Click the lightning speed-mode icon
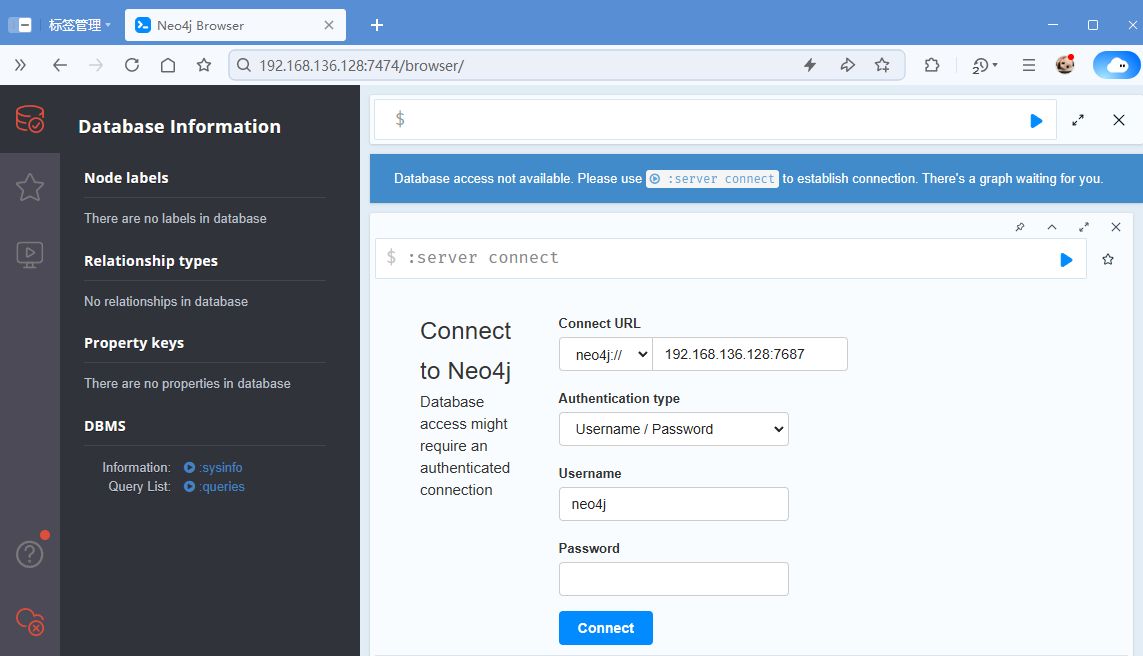 pyautogui.click(x=810, y=66)
